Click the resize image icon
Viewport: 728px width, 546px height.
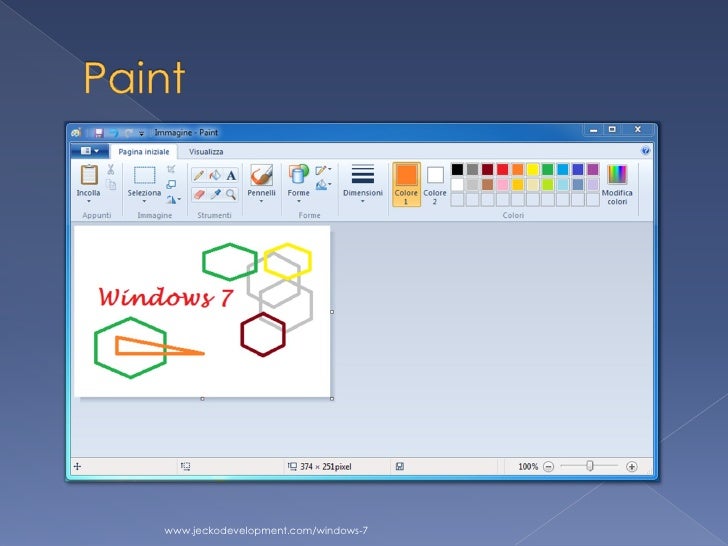(x=171, y=184)
